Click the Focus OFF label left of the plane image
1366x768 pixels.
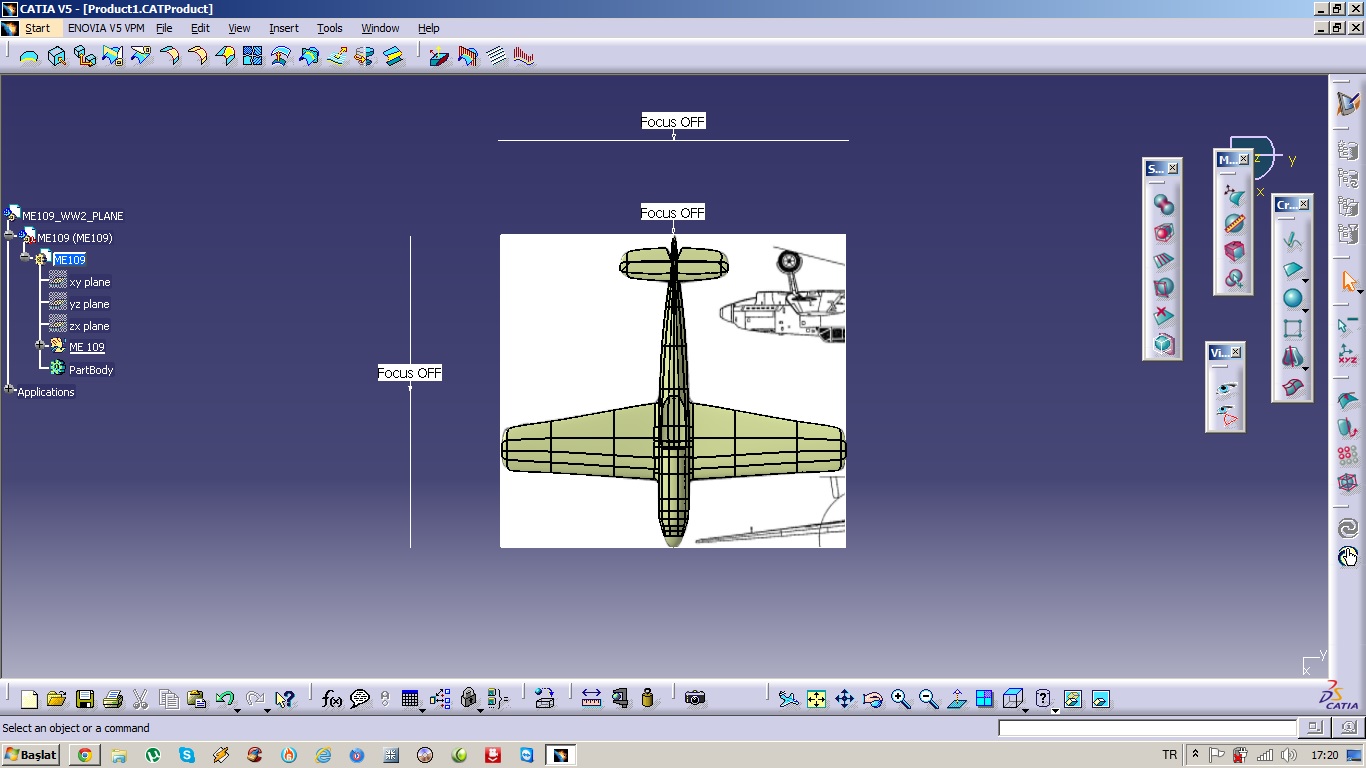[410, 373]
